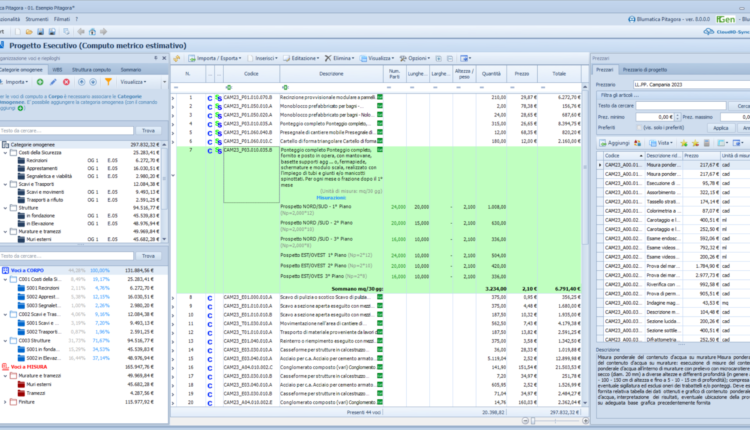Screen dimensions: 750x430
Task: Open Inserisci dropdown menu
Action: (x=263, y=58)
